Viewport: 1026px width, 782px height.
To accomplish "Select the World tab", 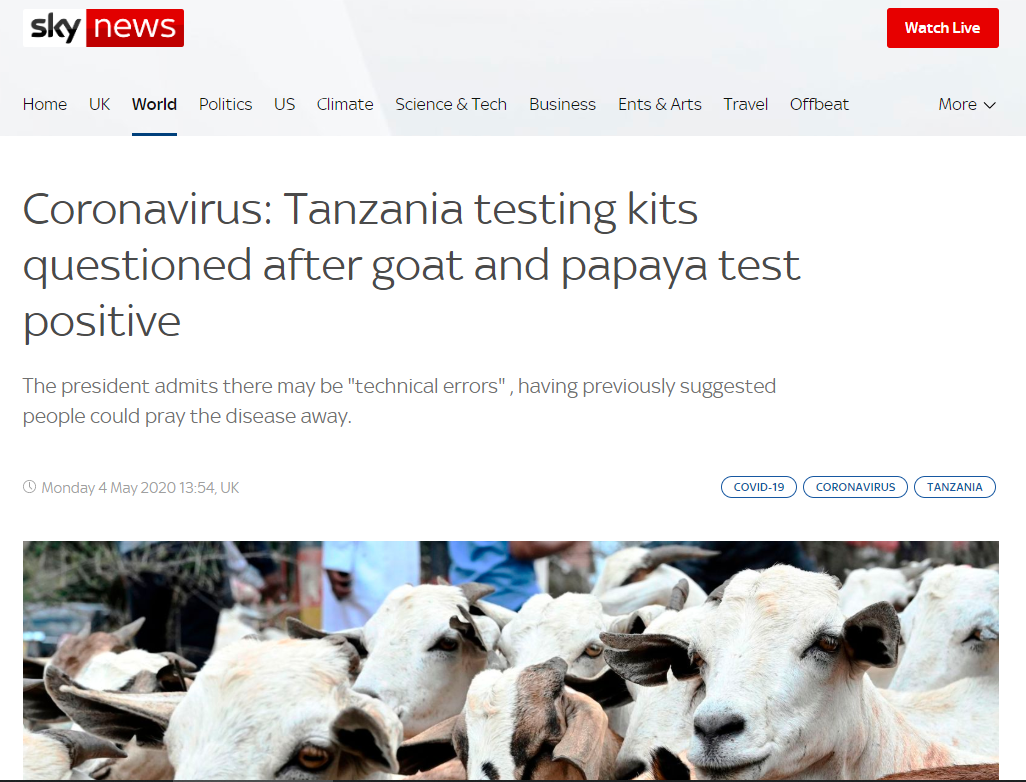I will click(154, 104).
